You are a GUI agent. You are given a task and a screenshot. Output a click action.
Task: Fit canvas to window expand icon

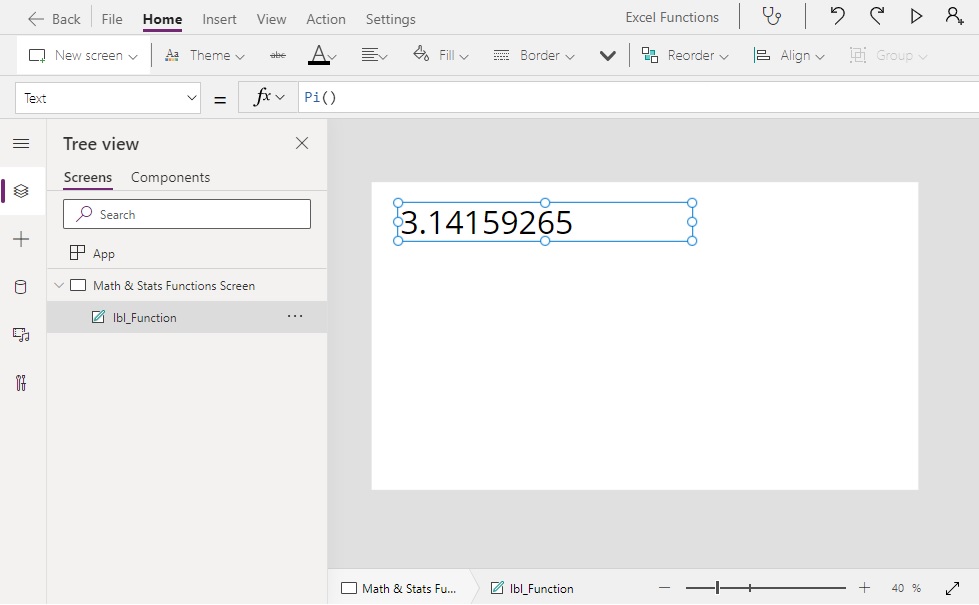click(x=952, y=588)
